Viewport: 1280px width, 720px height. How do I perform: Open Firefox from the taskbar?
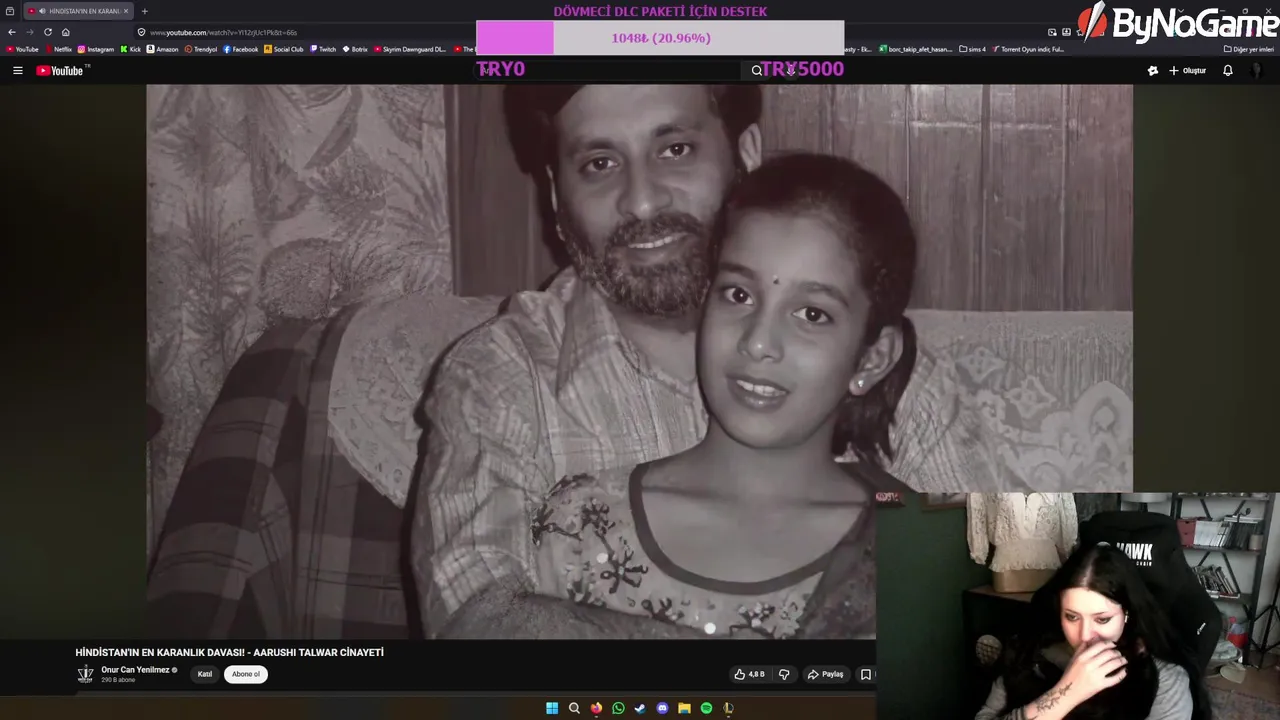coord(596,708)
